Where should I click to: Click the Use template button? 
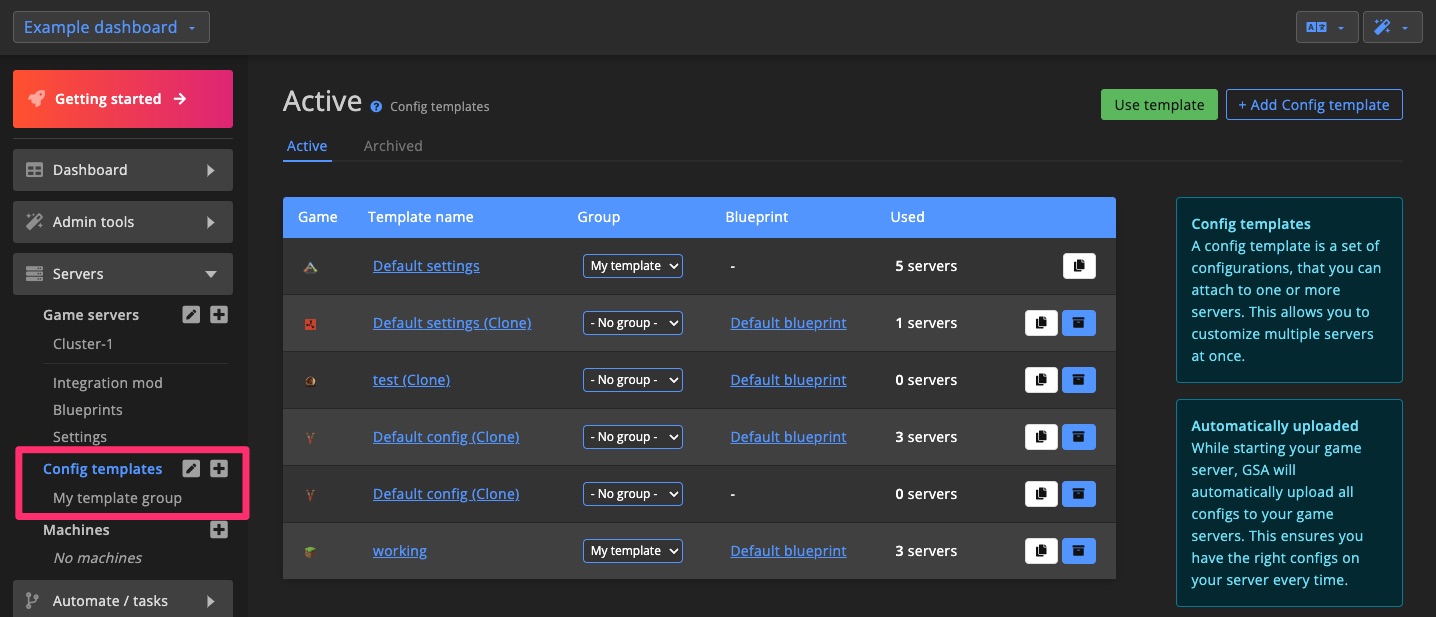pyautogui.click(x=1159, y=104)
